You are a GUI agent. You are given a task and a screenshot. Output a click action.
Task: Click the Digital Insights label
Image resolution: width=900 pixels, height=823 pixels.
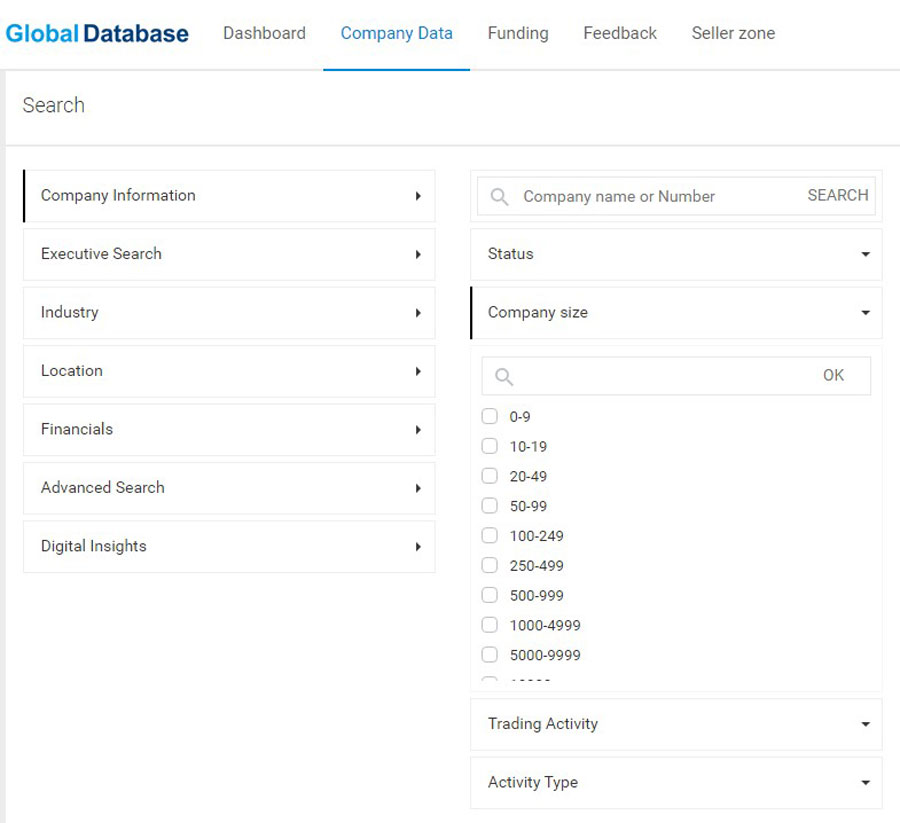tap(94, 546)
